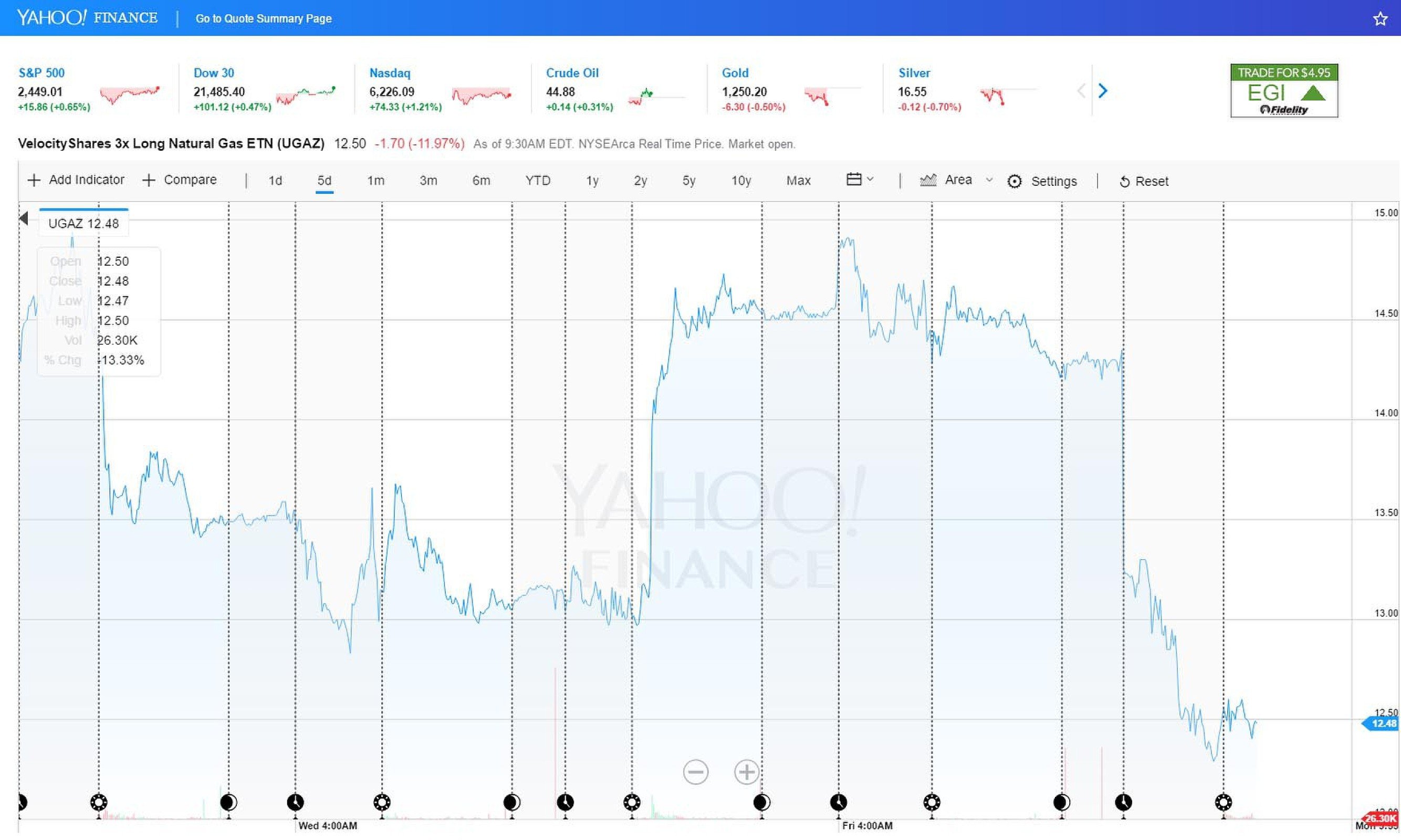1401x840 pixels.
Task: Open the S&P 500 index link
Action: (41, 72)
